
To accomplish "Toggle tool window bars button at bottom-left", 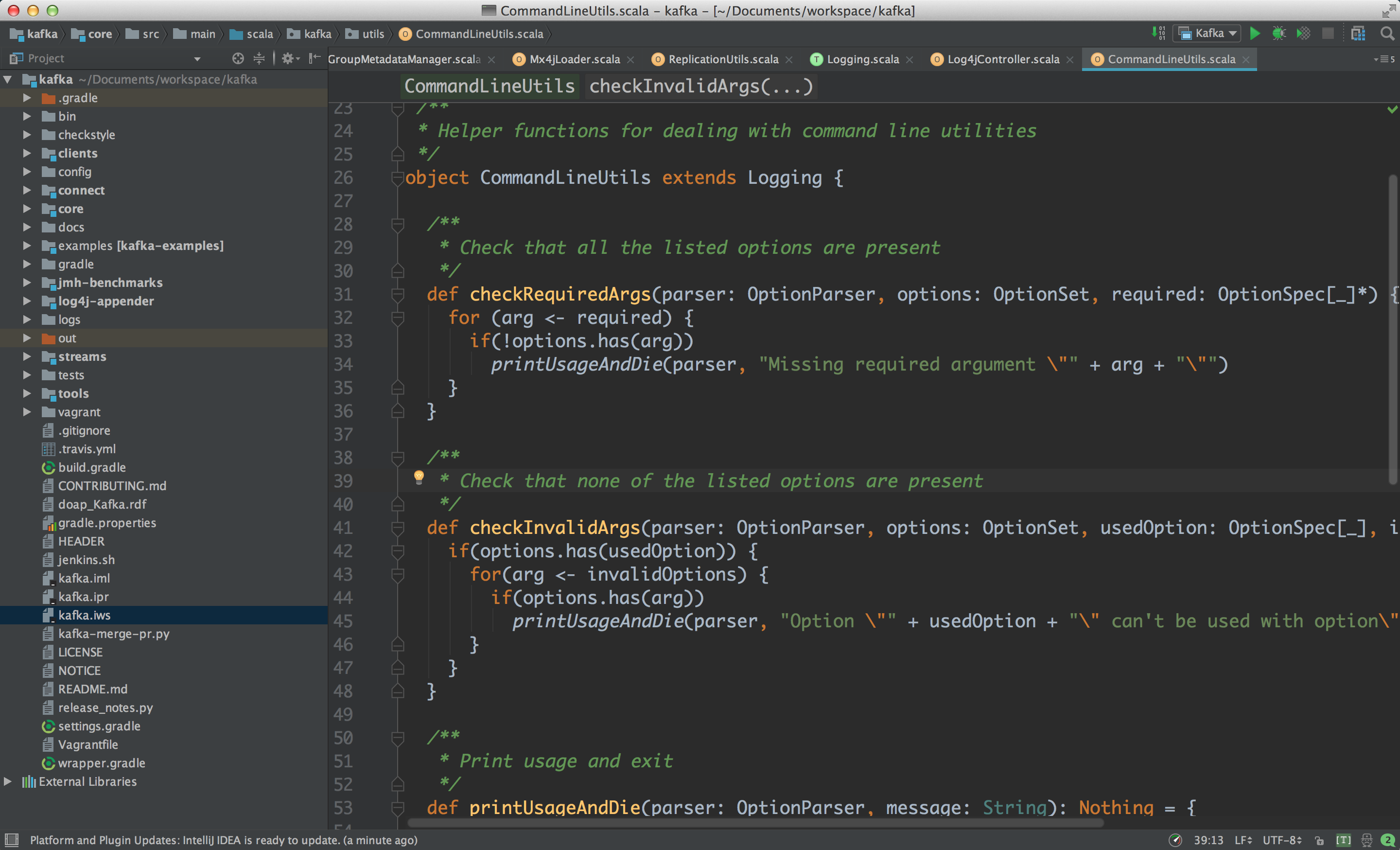I will [x=11, y=840].
